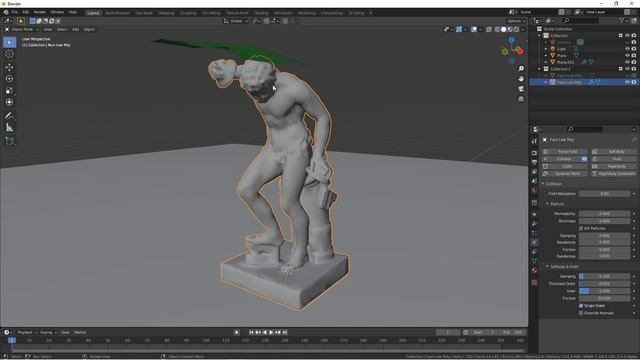
Task: Activate the Rotate tool
Action: 9,79
